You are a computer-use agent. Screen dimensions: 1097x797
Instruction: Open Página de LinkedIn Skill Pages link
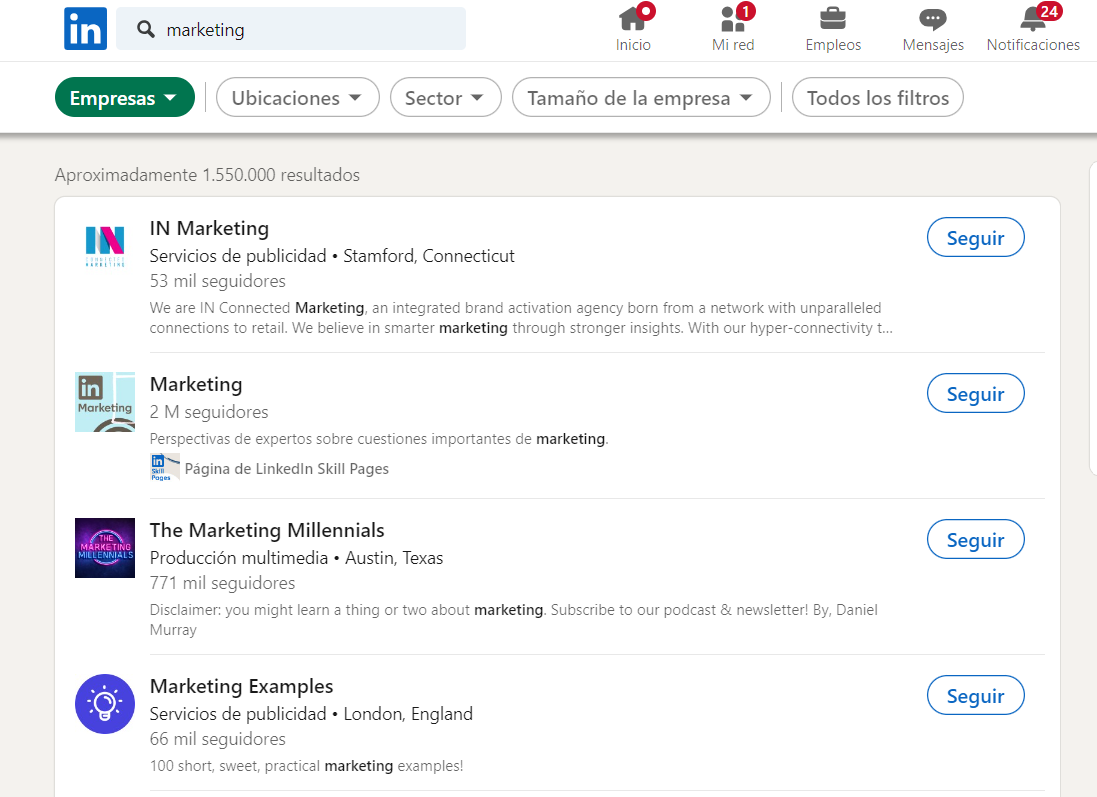click(287, 469)
